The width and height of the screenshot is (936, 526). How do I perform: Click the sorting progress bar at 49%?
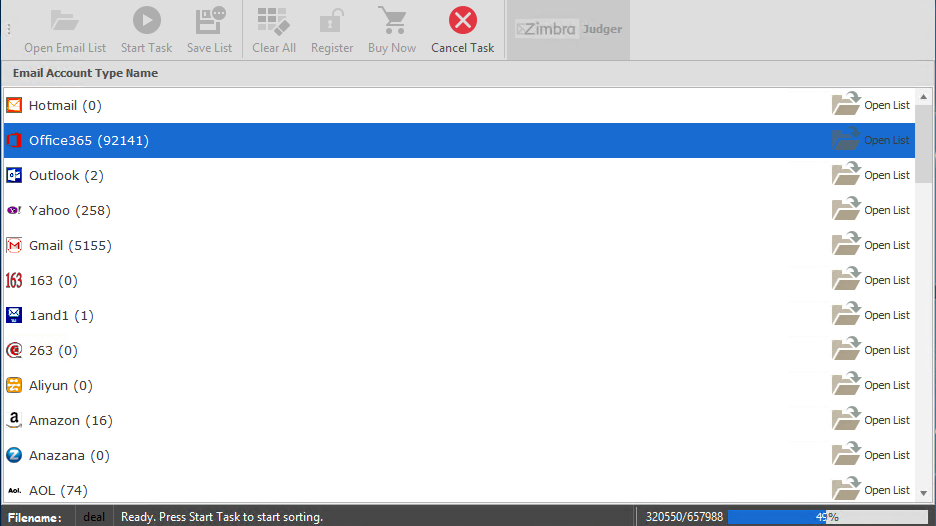827,517
